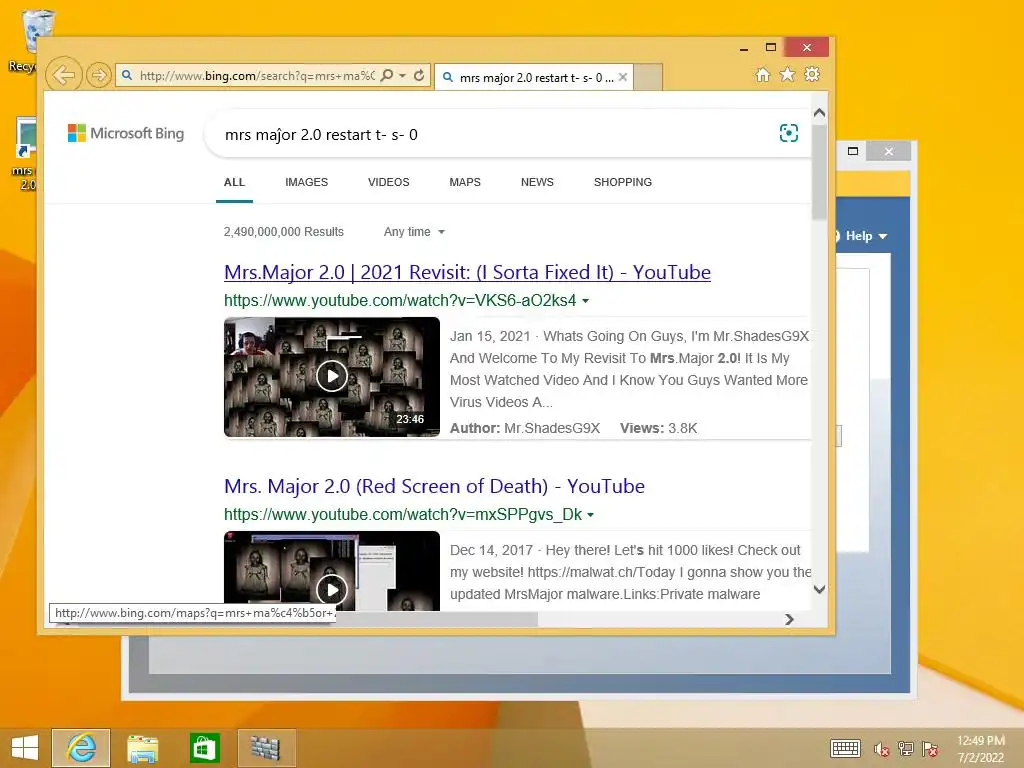This screenshot has width=1024, height=768.
Task: Open a new blank tab
Action: (648, 77)
